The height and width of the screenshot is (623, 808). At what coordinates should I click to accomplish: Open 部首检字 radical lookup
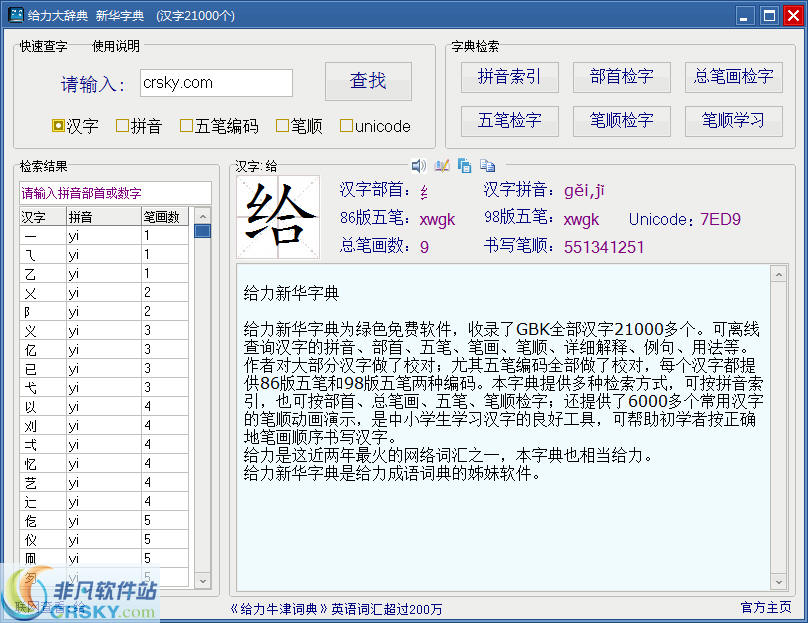tap(621, 77)
